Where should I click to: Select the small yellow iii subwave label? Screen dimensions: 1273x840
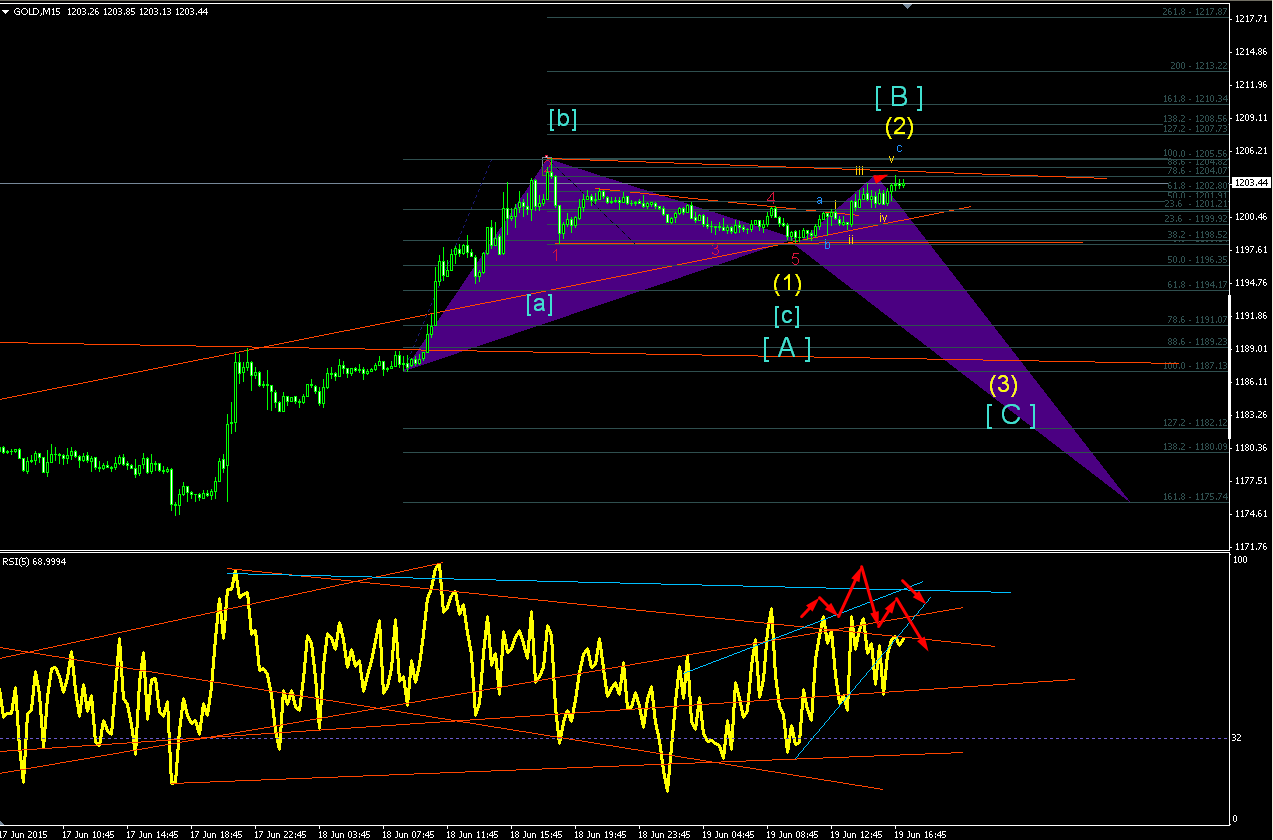(860, 171)
